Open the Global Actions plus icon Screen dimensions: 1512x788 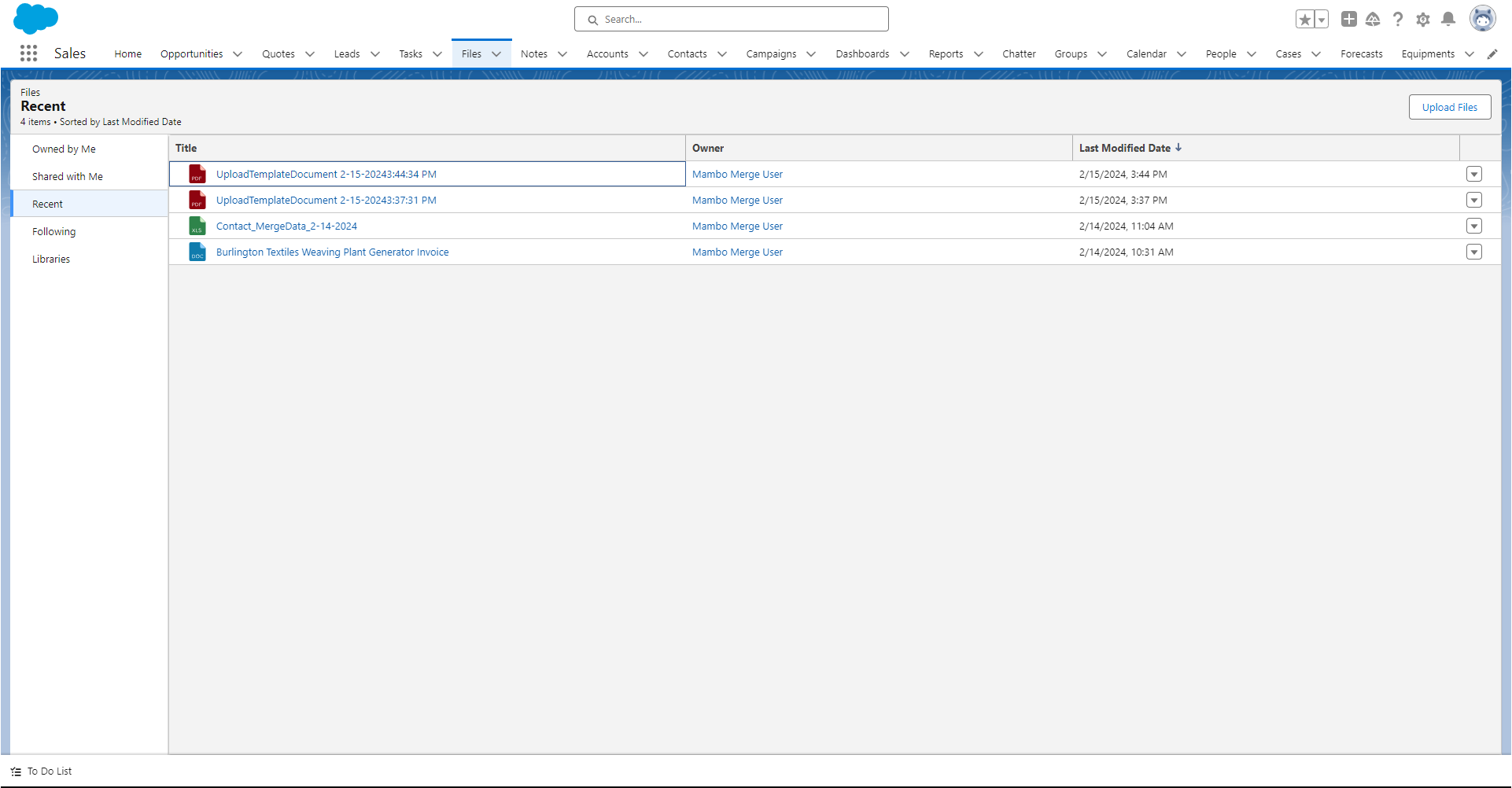click(x=1348, y=19)
